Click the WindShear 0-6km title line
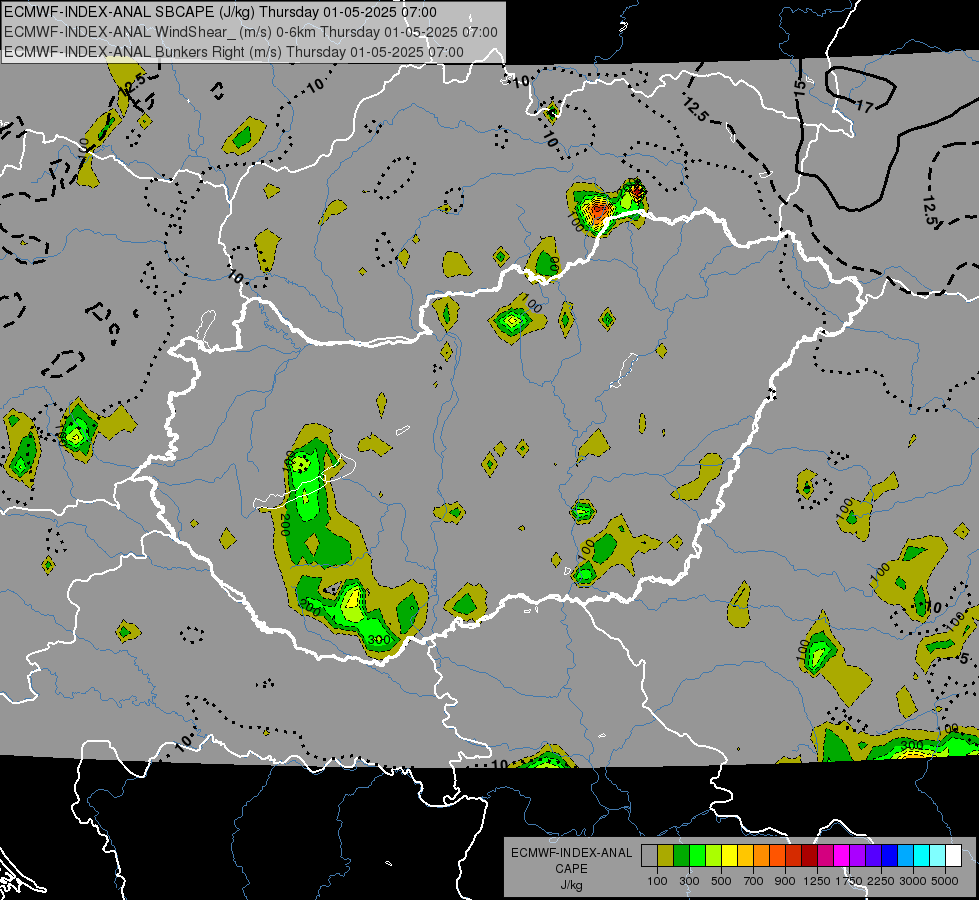 251,32
